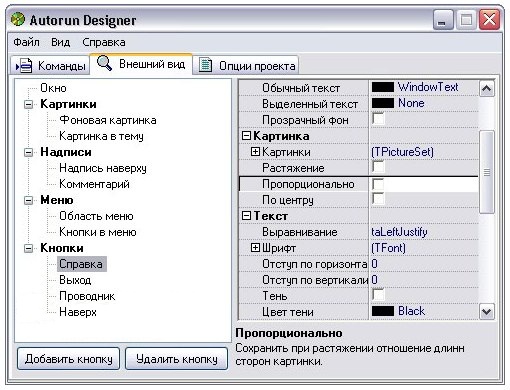510x390 pixels.
Task: Click the Выравнивание value taLeftJustify
Action: 399,232
